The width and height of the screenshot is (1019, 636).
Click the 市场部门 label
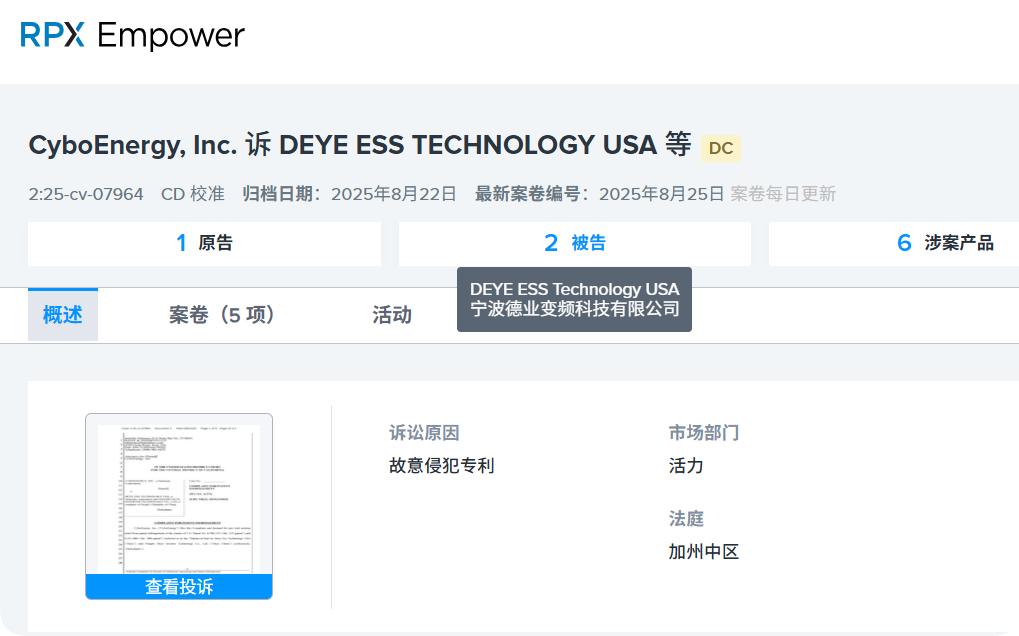tap(704, 433)
